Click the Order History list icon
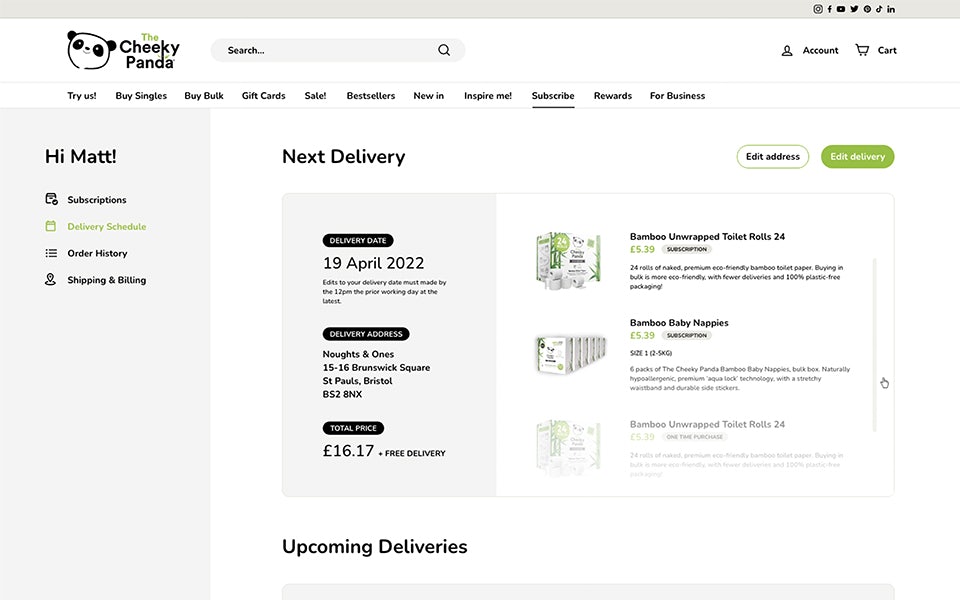Viewport: 960px width, 600px height. (51, 253)
